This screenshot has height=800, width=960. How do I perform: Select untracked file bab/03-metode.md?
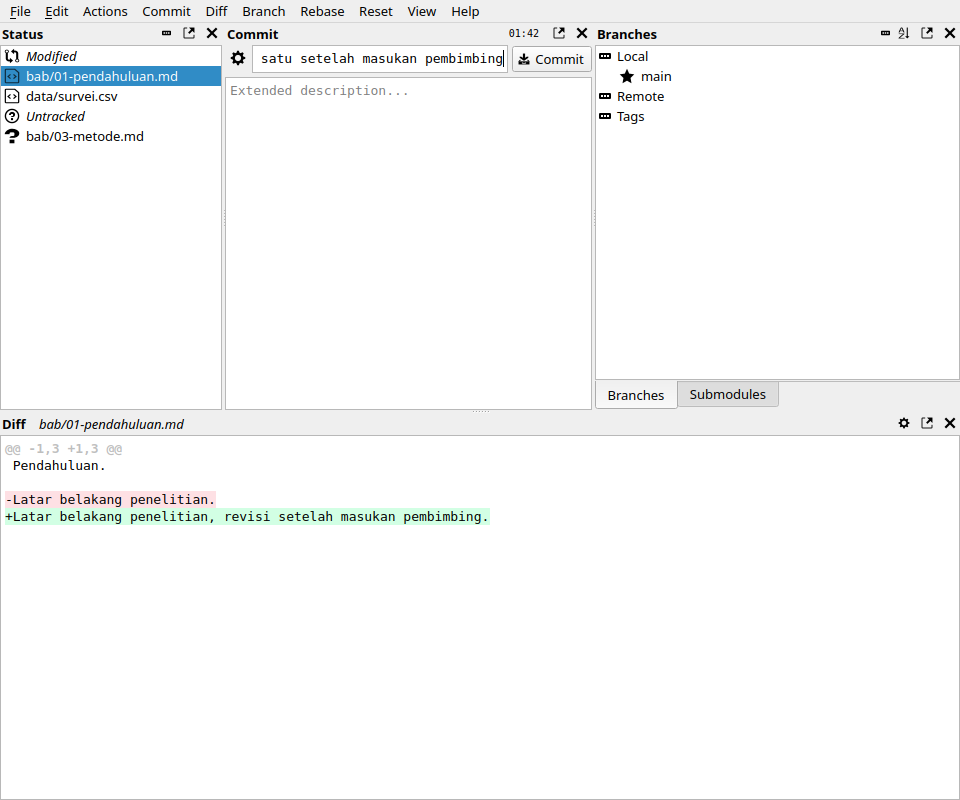point(111,136)
